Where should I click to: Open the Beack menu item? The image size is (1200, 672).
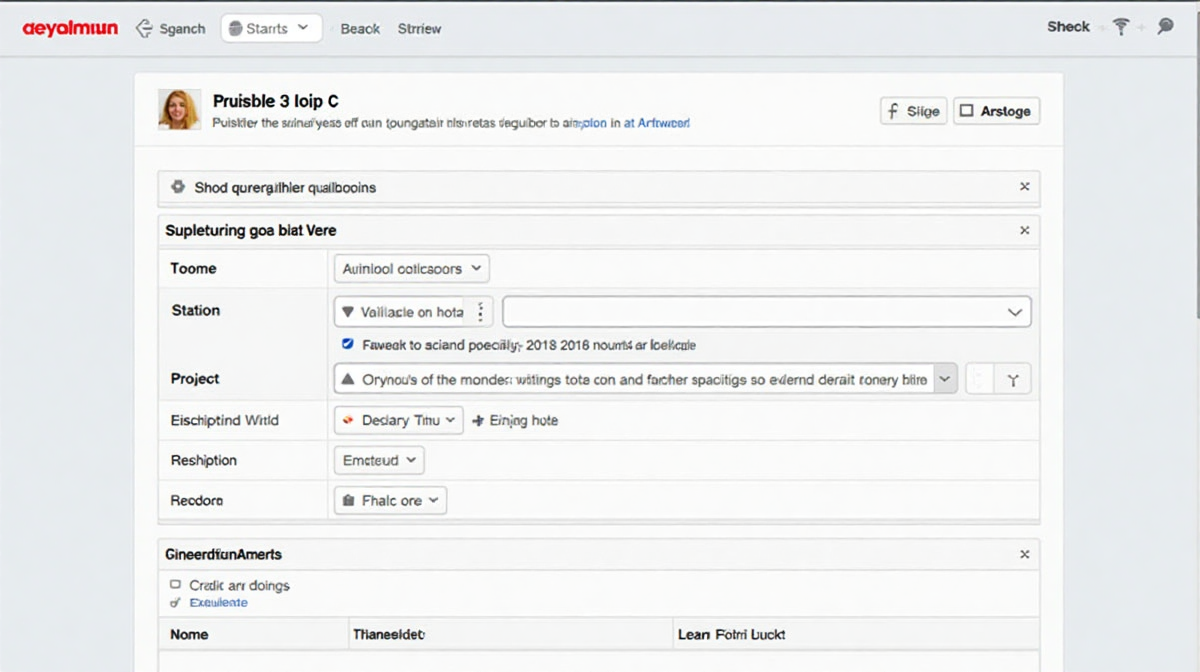360,29
